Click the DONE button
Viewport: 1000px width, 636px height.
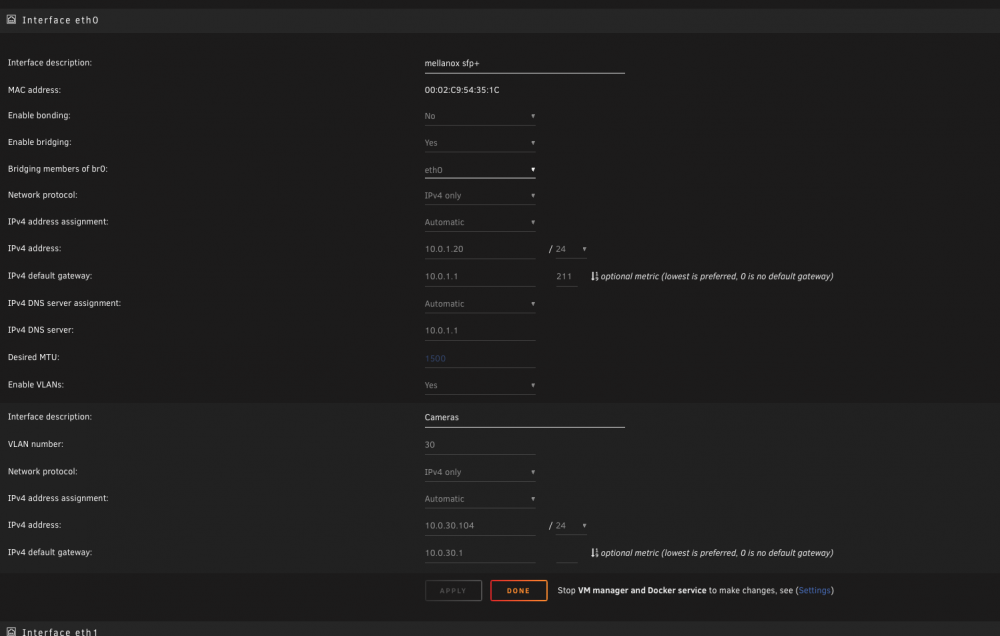click(518, 591)
